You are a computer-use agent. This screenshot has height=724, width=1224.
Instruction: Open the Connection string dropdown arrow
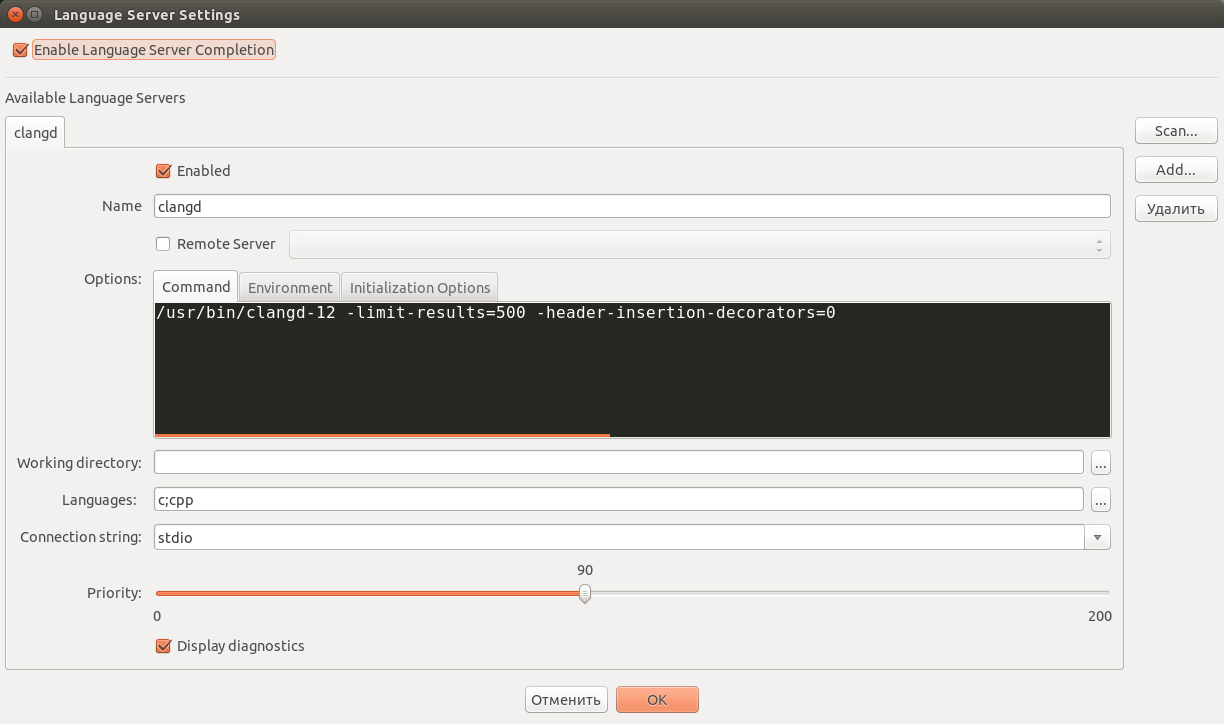(x=1095, y=537)
